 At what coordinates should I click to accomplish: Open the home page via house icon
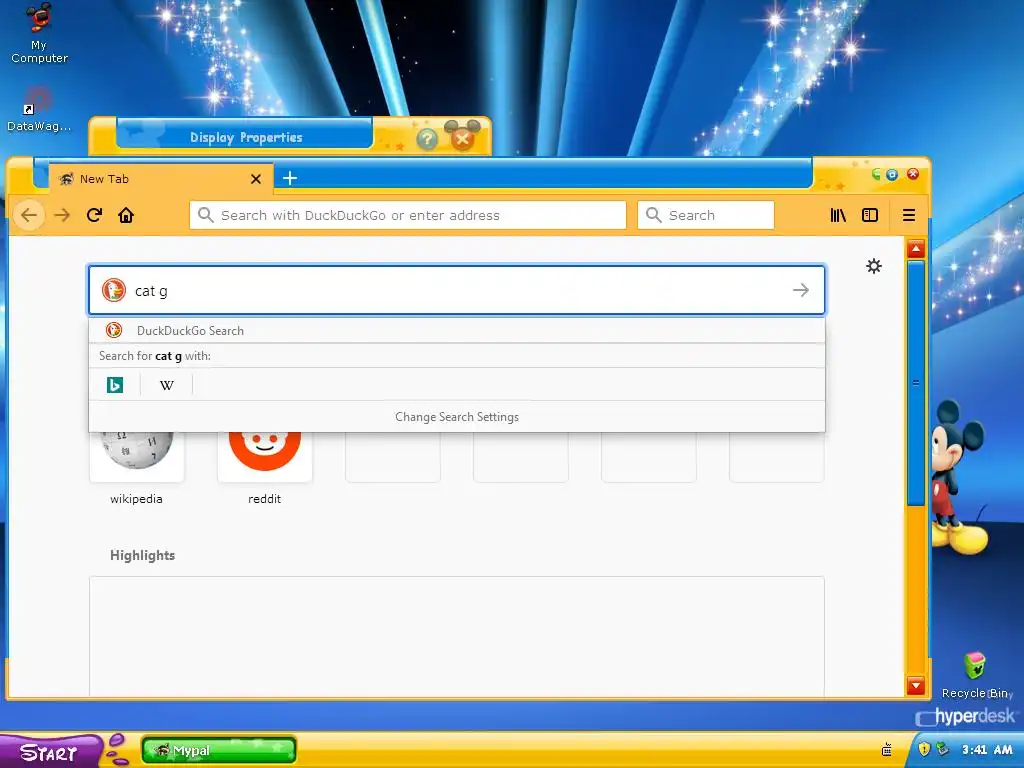(126, 215)
